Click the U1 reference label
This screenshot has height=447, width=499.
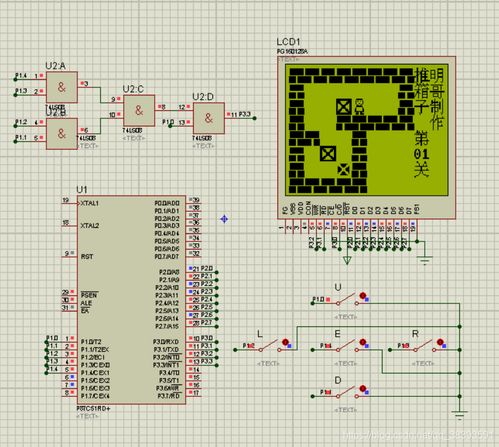(82, 190)
